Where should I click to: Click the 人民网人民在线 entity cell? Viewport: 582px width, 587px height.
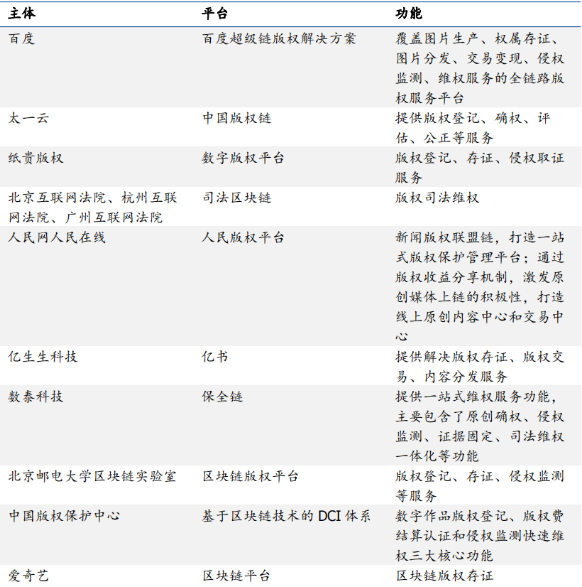pos(57,237)
